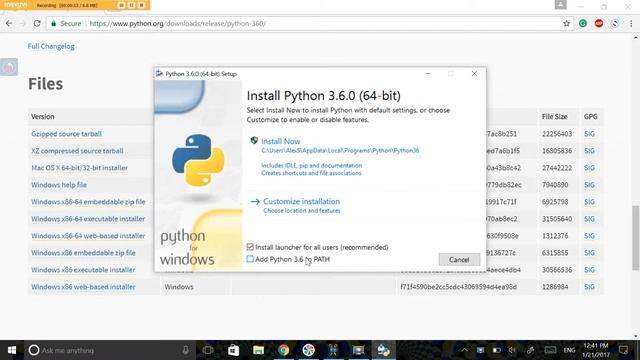Image resolution: width=640 pixels, height=360 pixels.
Task: Open the red AdBlock extension icon
Action: click(x=599, y=24)
